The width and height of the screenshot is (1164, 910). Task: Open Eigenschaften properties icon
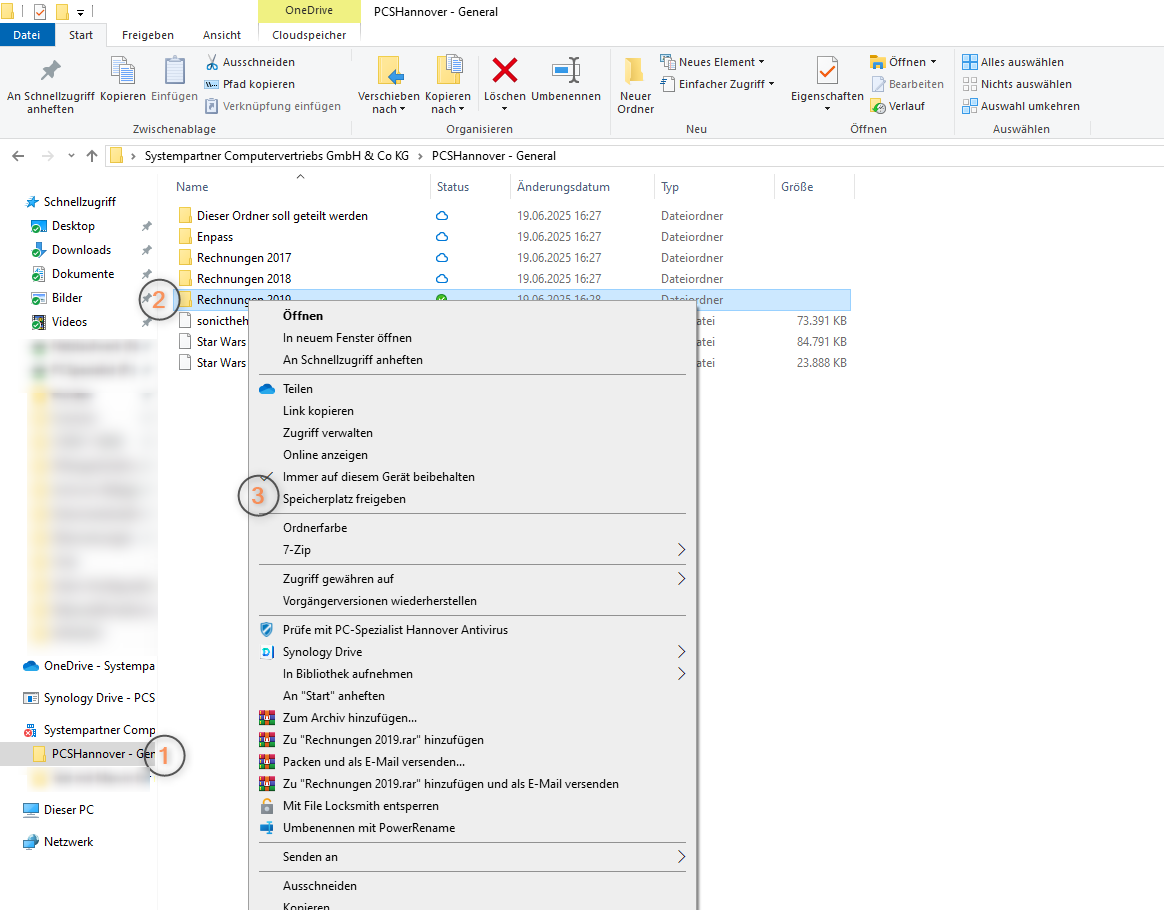coord(827,72)
